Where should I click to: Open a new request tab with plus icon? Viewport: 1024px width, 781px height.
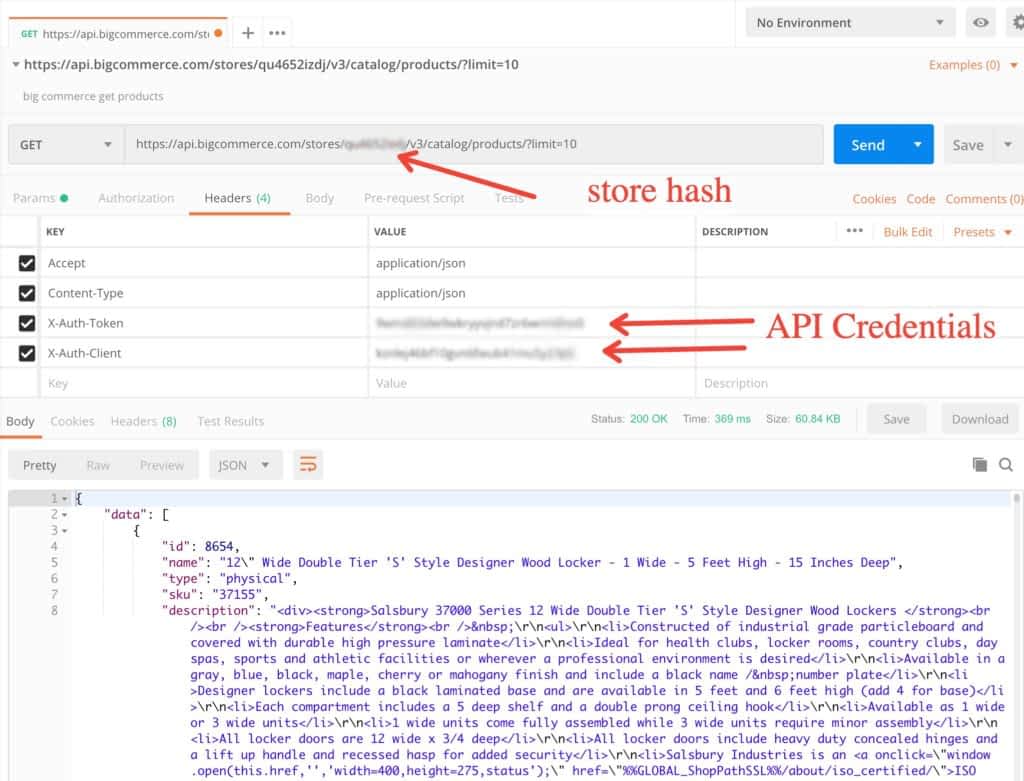click(x=248, y=33)
